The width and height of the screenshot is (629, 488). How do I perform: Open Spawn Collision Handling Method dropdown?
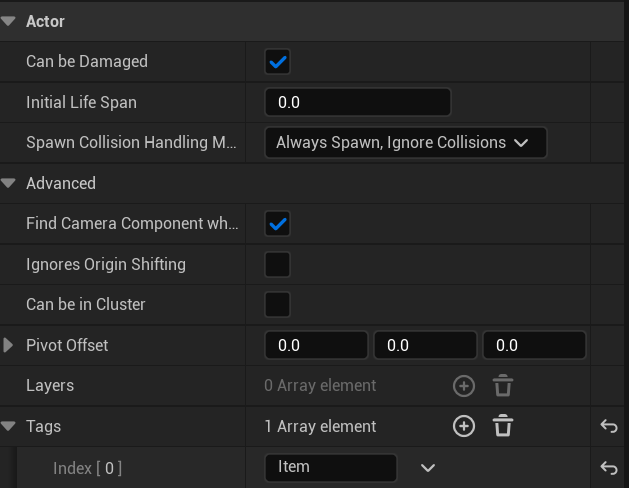coord(406,142)
